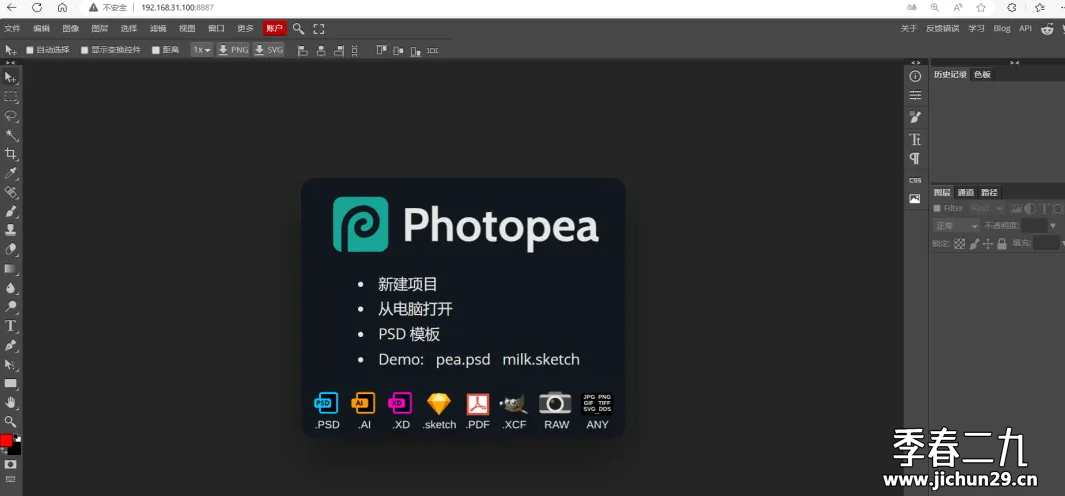Switch to the 通道 tab
This screenshot has height=496, width=1065.
coord(966,193)
